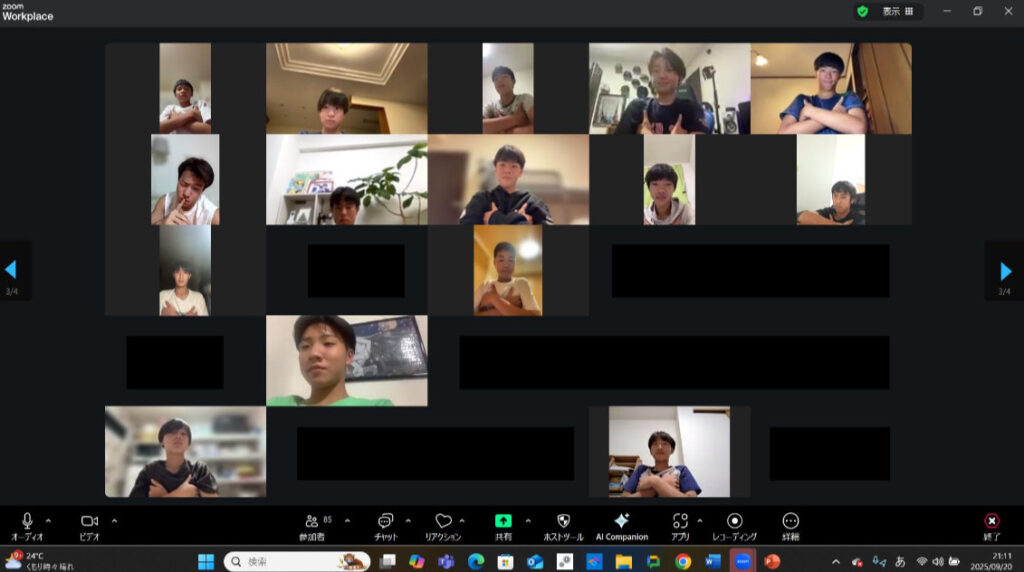Expand audio options arrow next to オーディオ
Screen dimensions: 1024x572
point(48,520)
